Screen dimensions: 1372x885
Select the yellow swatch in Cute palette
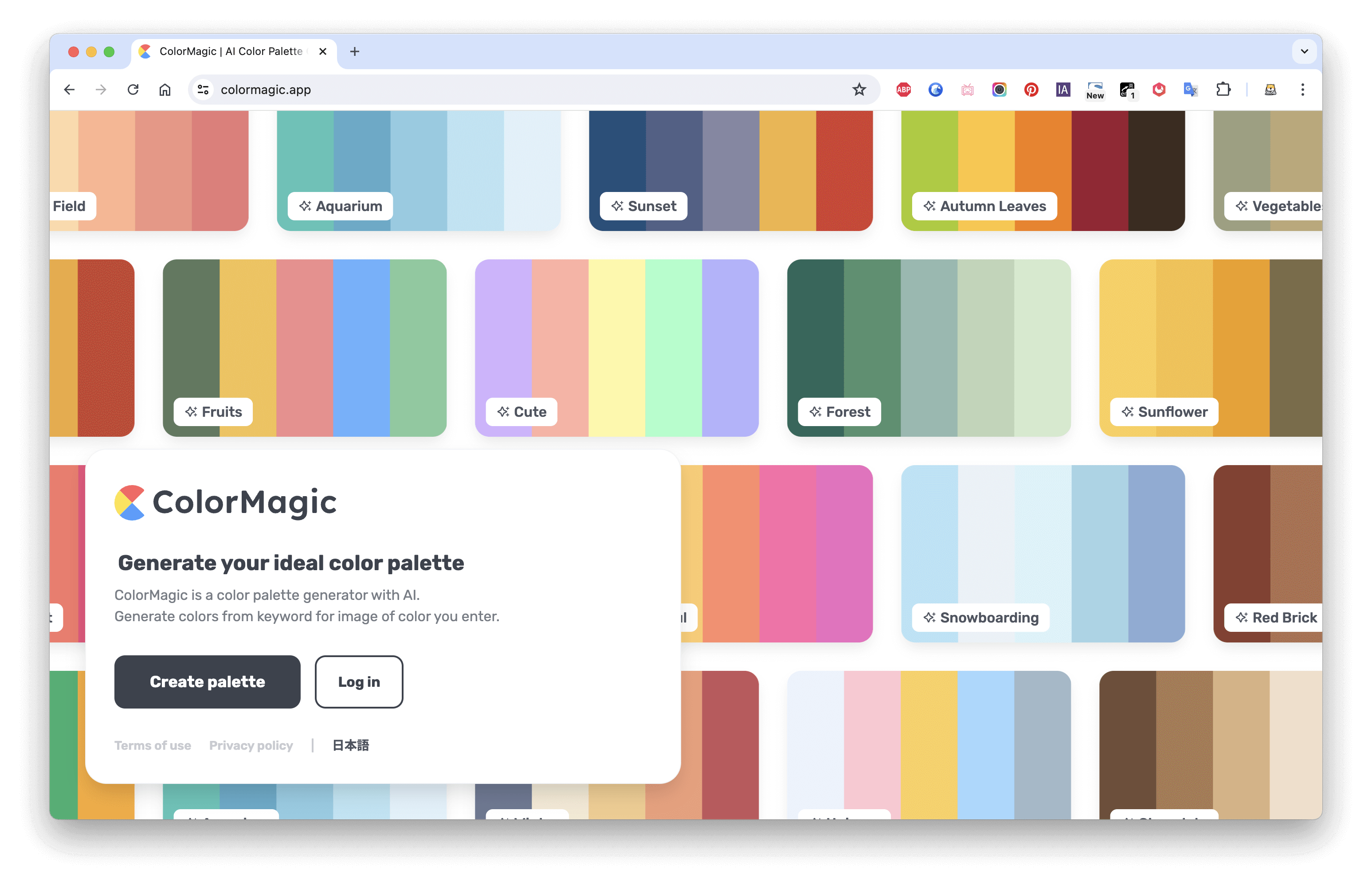coord(617,348)
